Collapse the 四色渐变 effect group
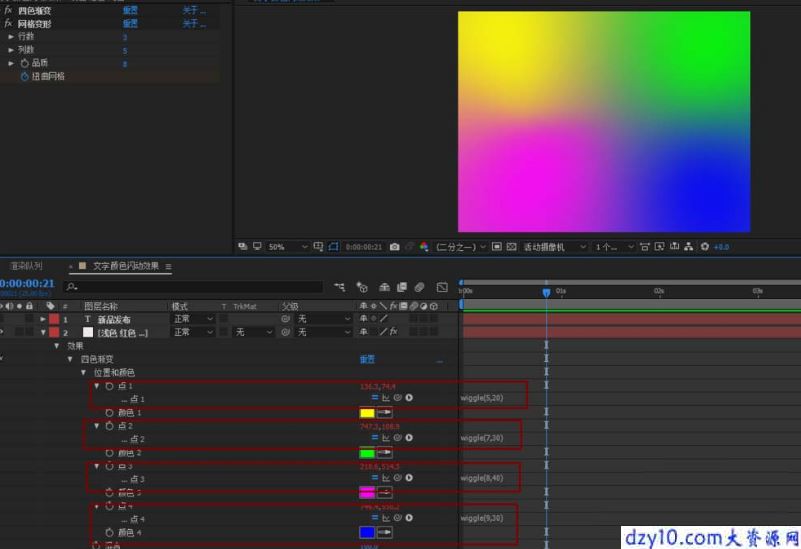801x549 pixels. pyautogui.click(x=70, y=360)
